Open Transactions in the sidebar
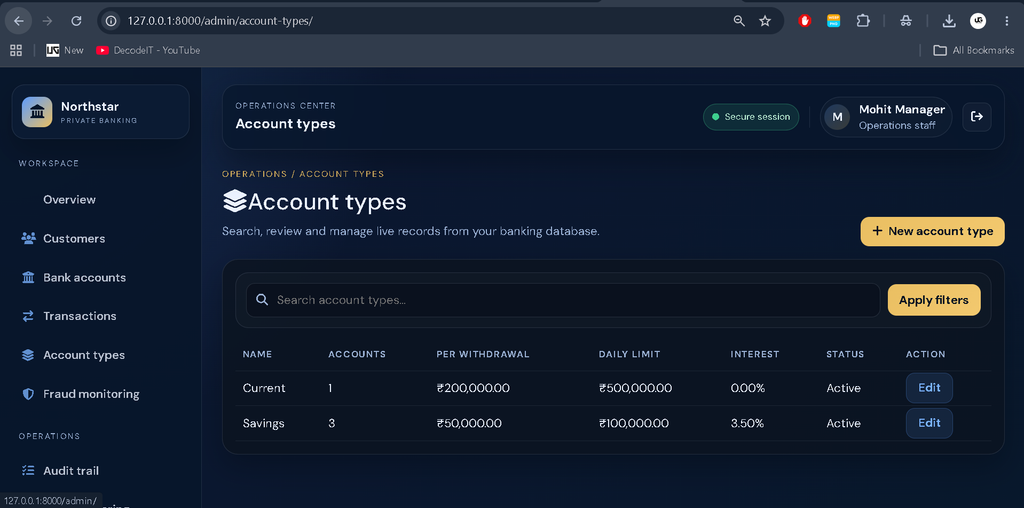The height and width of the screenshot is (508, 1024). coord(80,316)
